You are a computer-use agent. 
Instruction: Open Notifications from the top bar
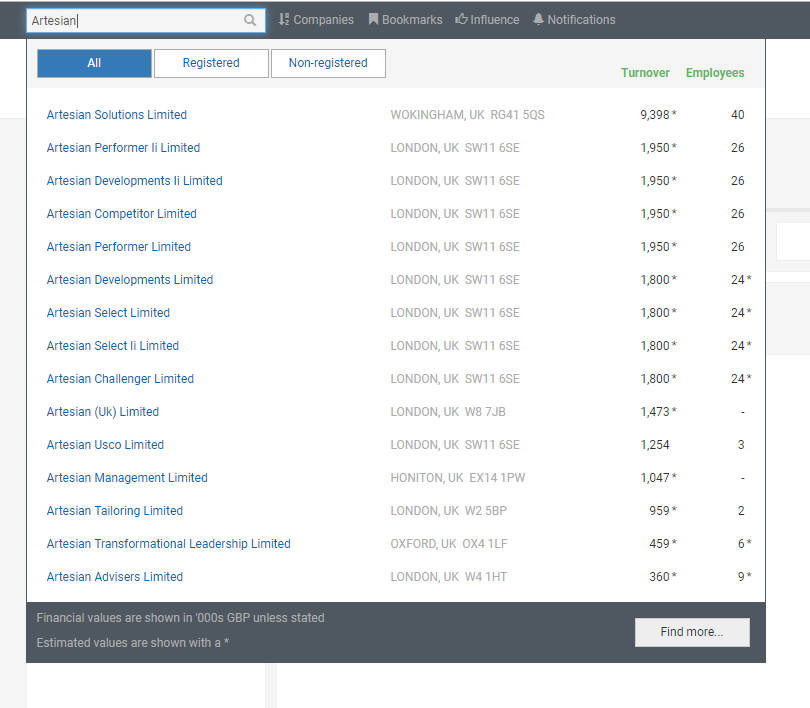pos(574,20)
